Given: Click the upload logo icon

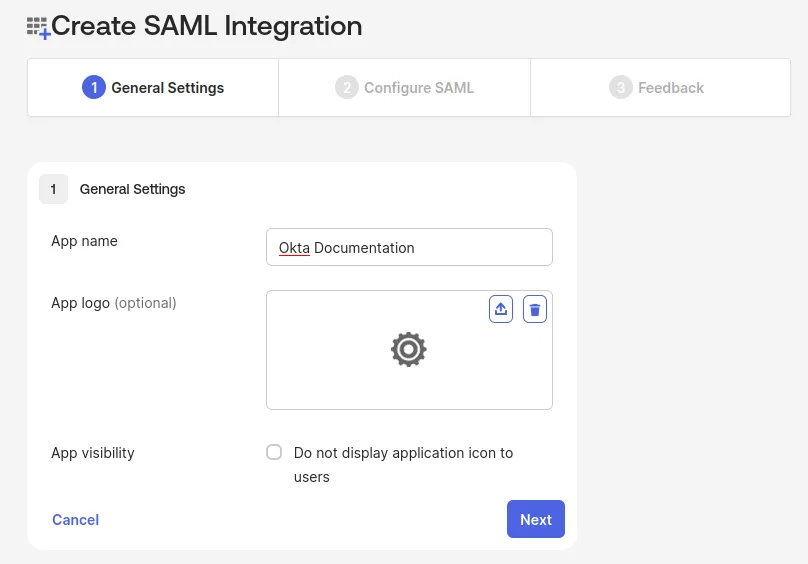Looking at the screenshot, I should (x=500, y=309).
